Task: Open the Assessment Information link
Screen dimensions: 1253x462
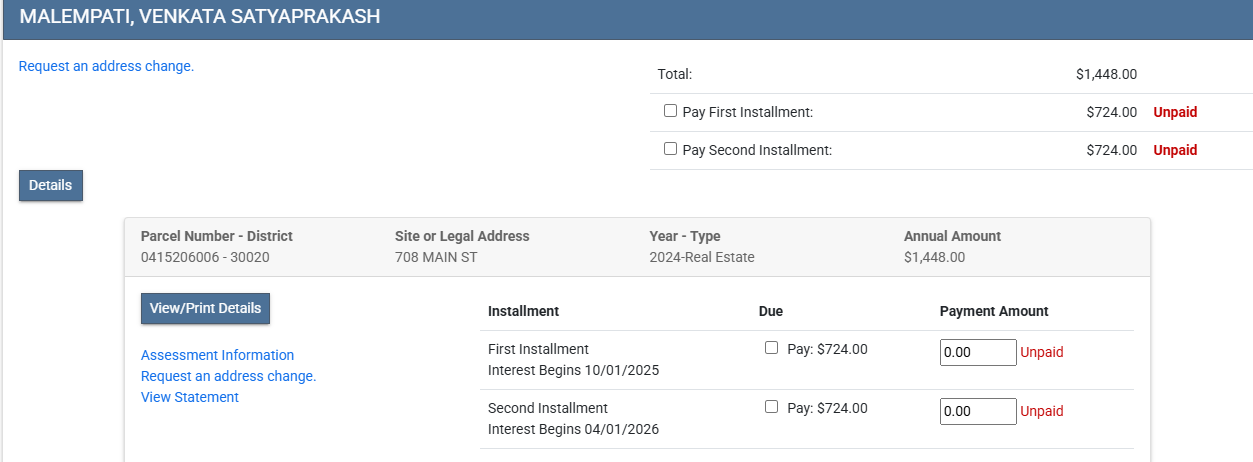Action: 217,355
